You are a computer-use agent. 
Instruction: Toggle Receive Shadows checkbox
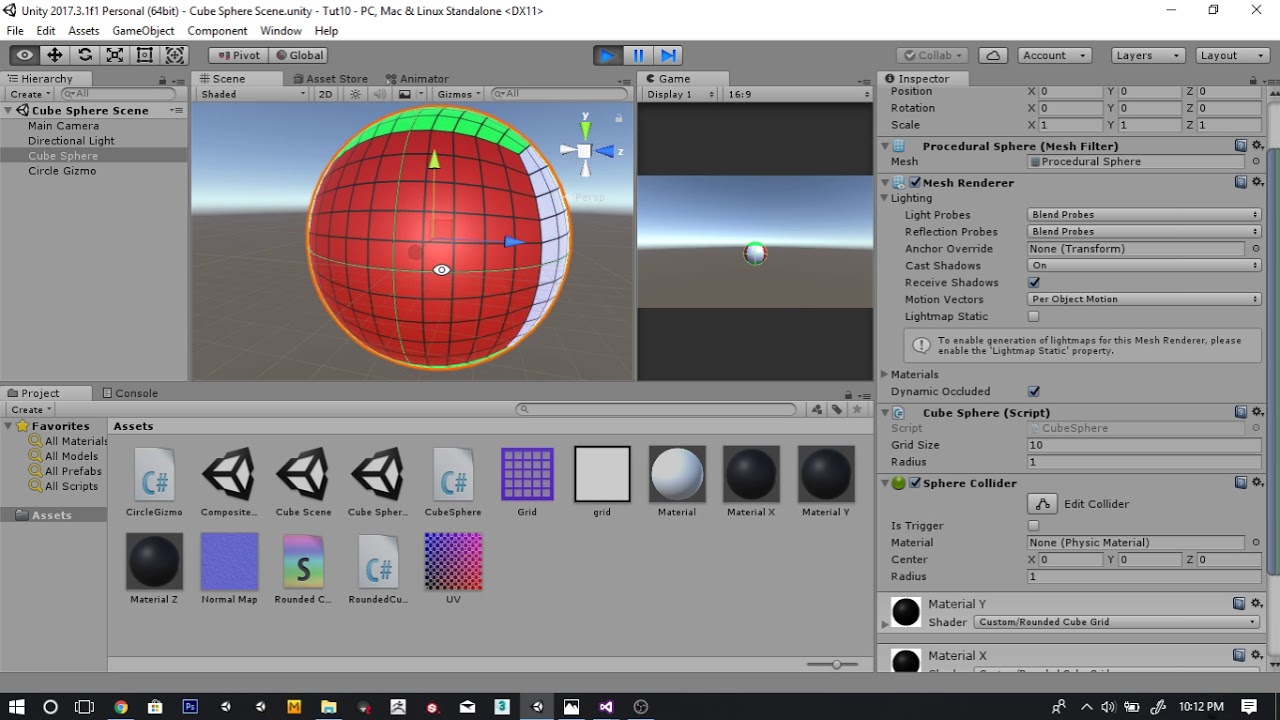coord(1034,283)
